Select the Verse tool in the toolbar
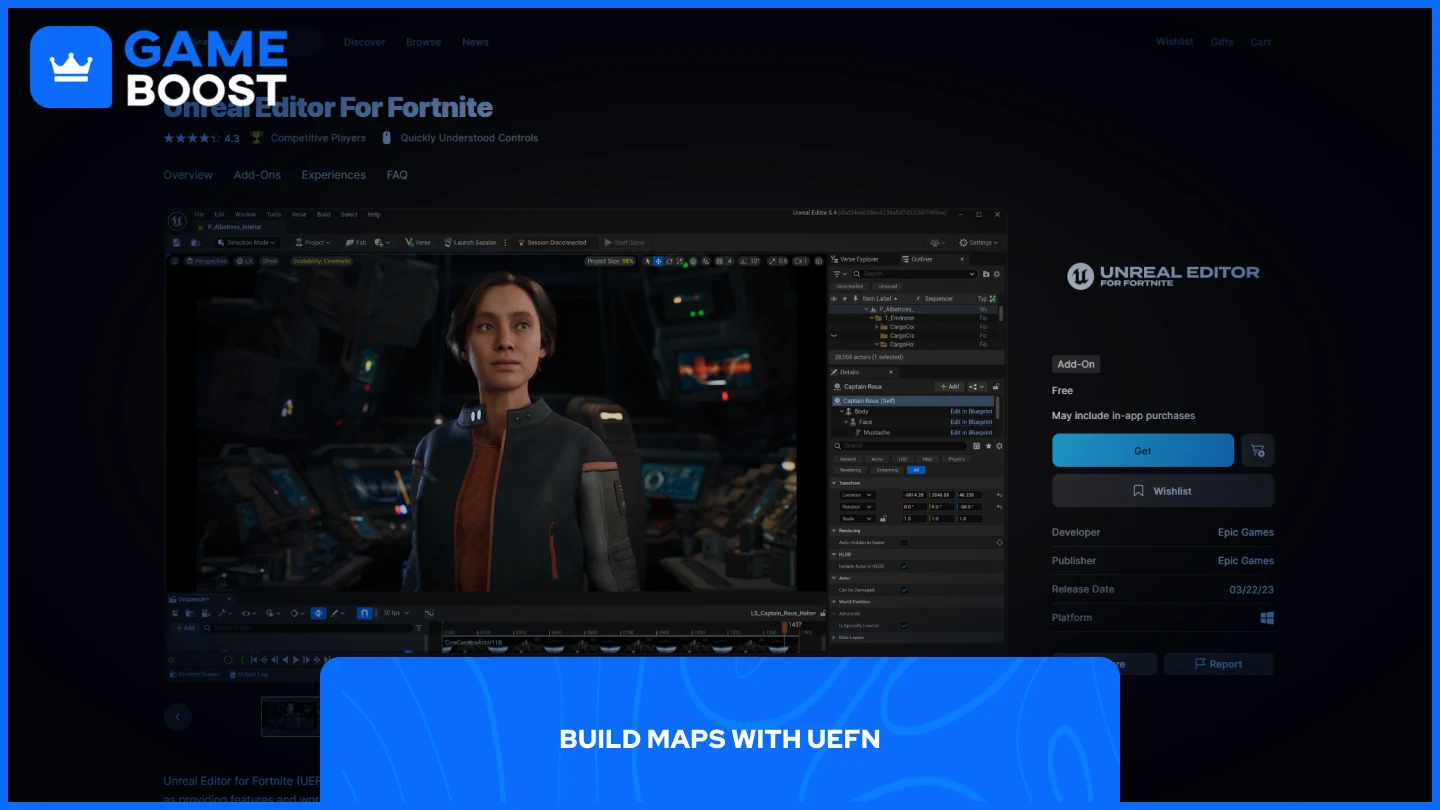1440x810 pixels. click(418, 242)
